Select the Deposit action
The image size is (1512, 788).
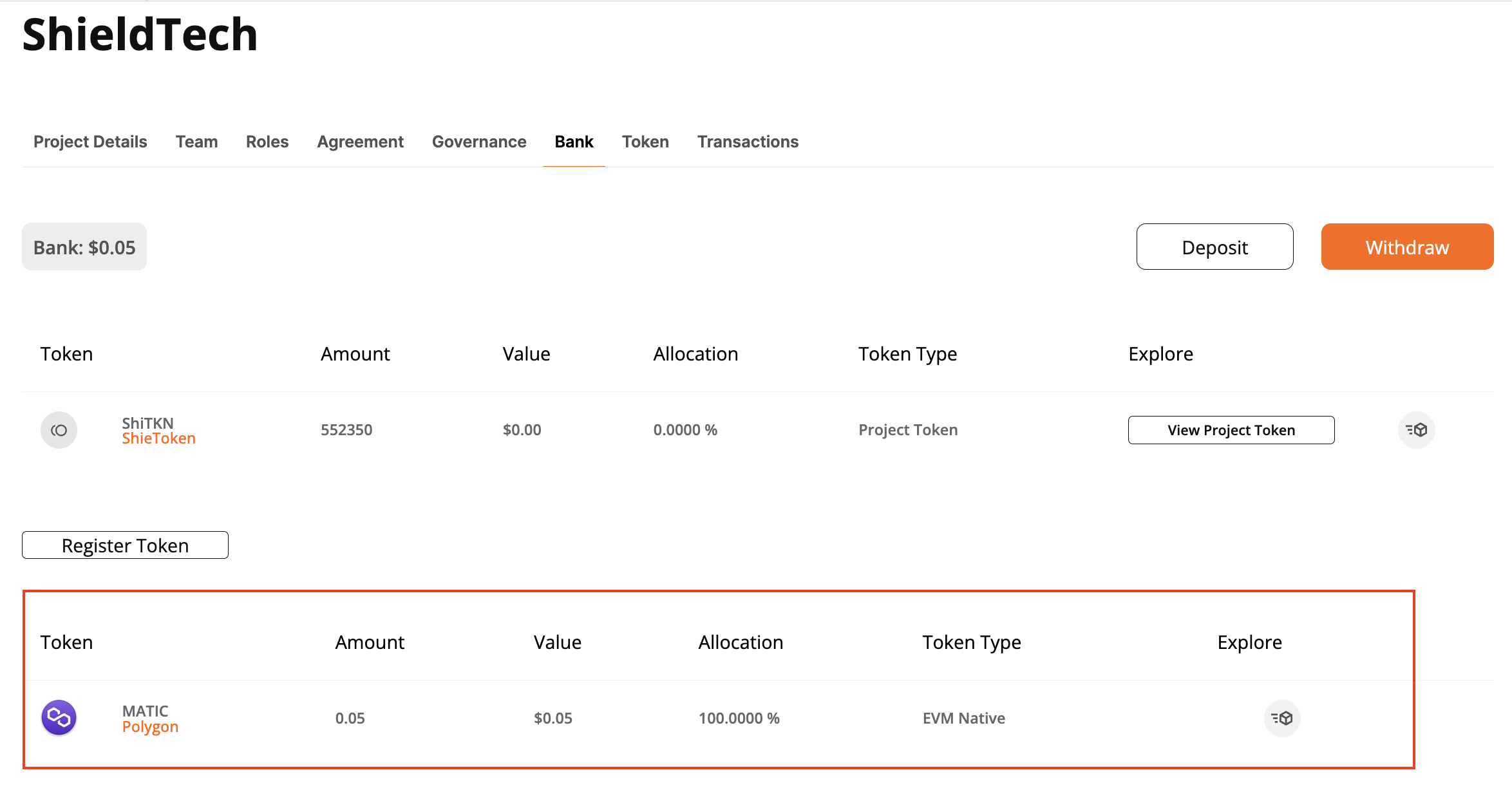(1214, 246)
